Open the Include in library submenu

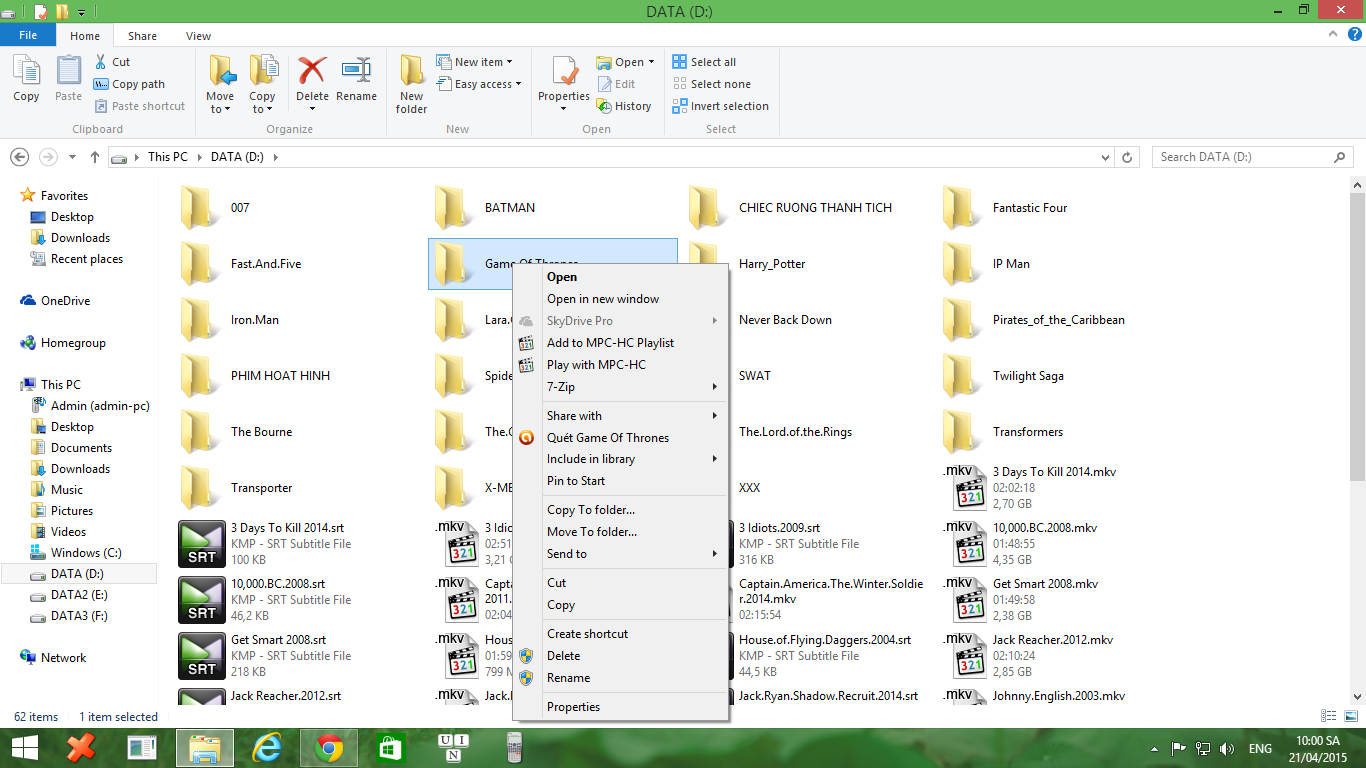coord(620,459)
